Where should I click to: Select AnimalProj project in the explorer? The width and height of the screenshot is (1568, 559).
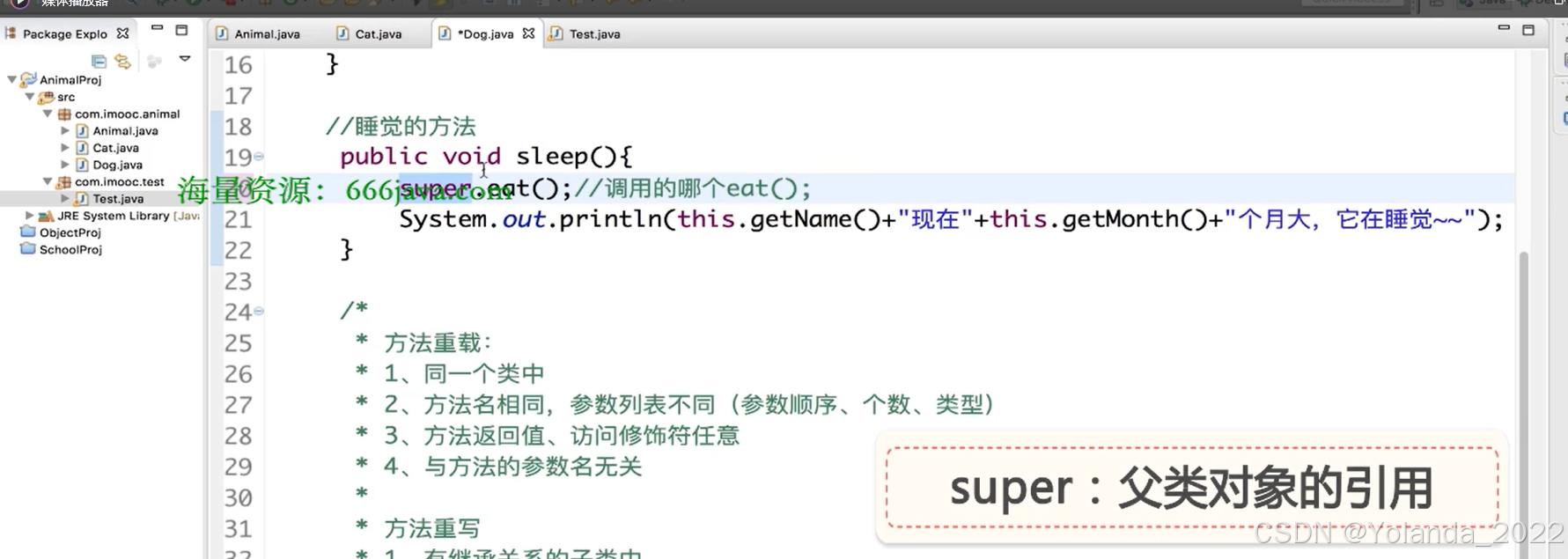click(x=70, y=80)
